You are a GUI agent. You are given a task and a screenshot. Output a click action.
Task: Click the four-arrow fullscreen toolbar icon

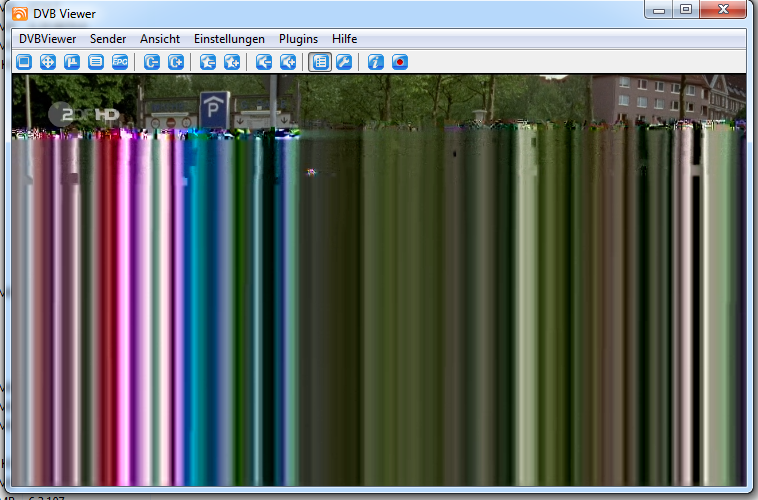click(x=47, y=62)
